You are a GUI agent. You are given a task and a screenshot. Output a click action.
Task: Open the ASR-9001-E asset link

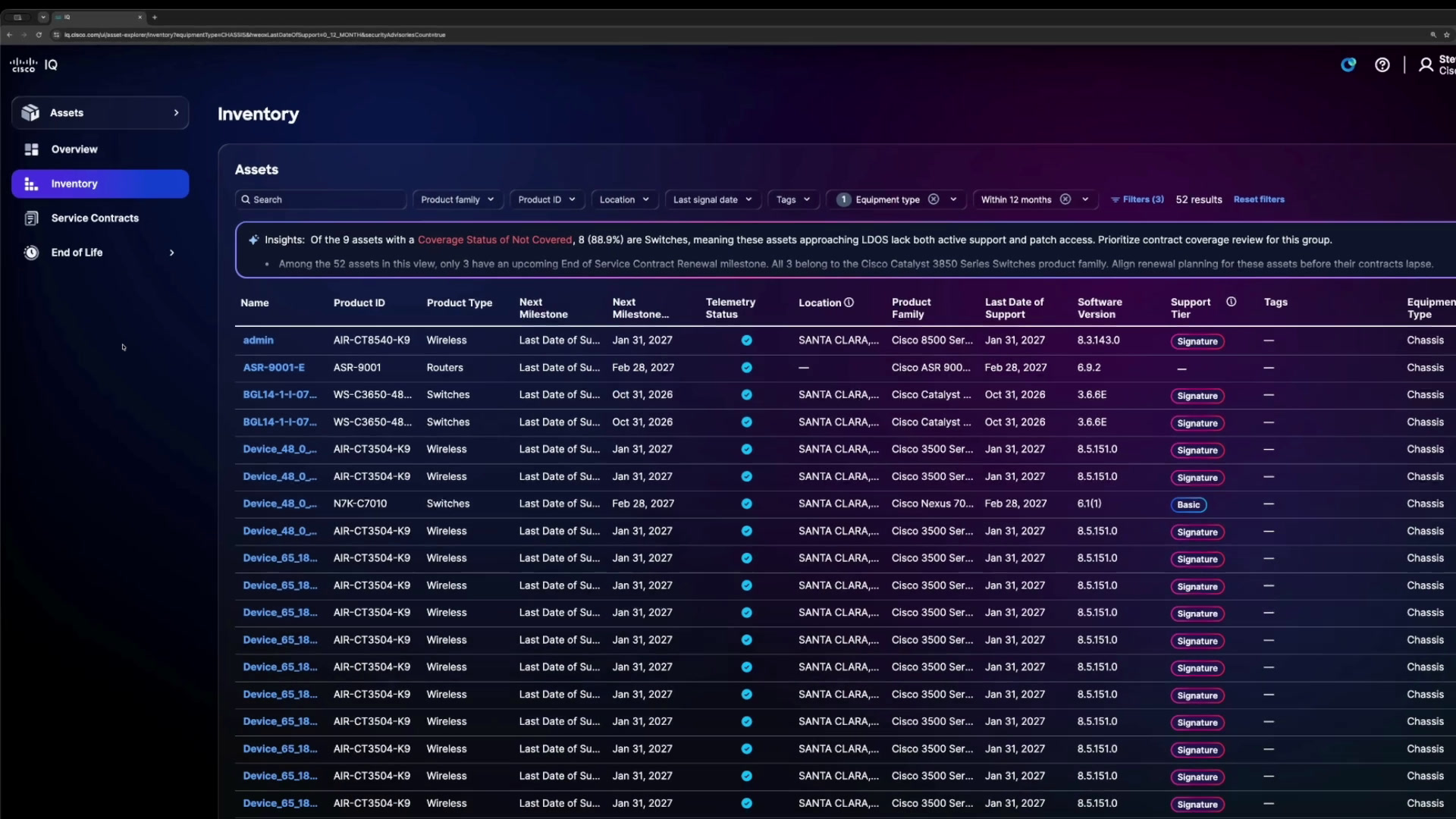click(274, 368)
